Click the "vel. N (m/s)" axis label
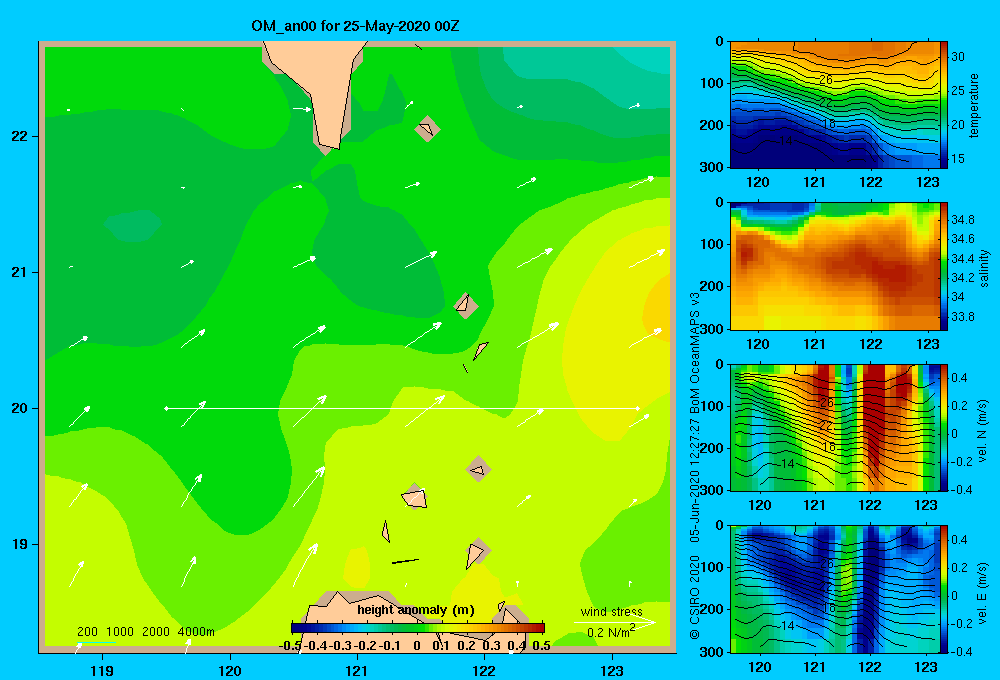Viewport: 1000px width, 680px height. point(983,431)
